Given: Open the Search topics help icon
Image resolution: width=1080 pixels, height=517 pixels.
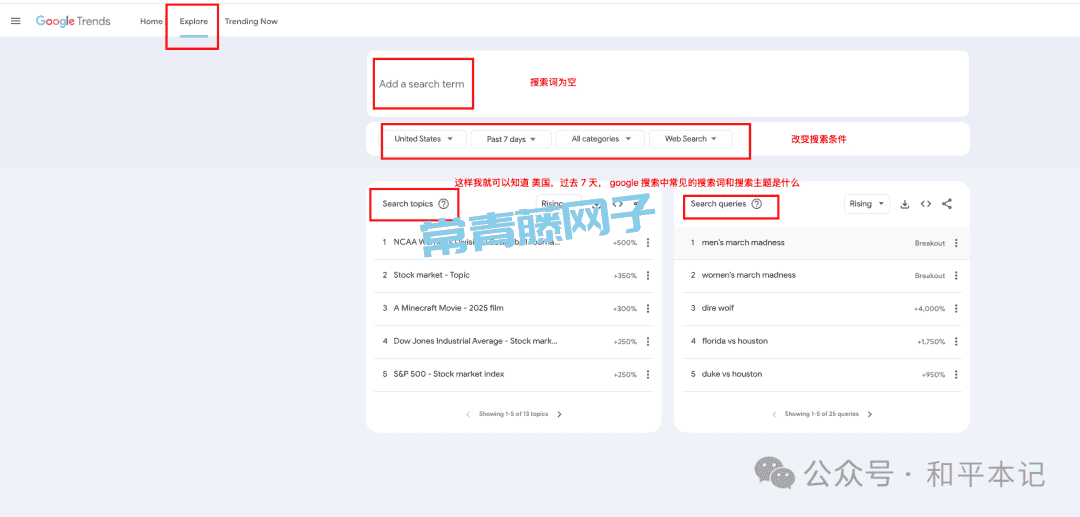Looking at the screenshot, I should tap(444, 204).
